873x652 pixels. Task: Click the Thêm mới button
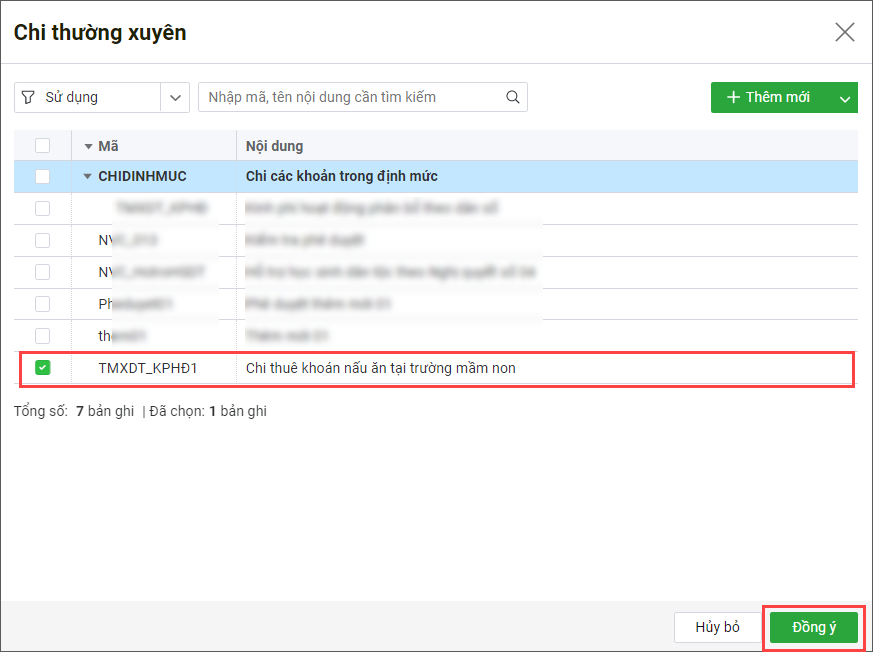[x=769, y=97]
